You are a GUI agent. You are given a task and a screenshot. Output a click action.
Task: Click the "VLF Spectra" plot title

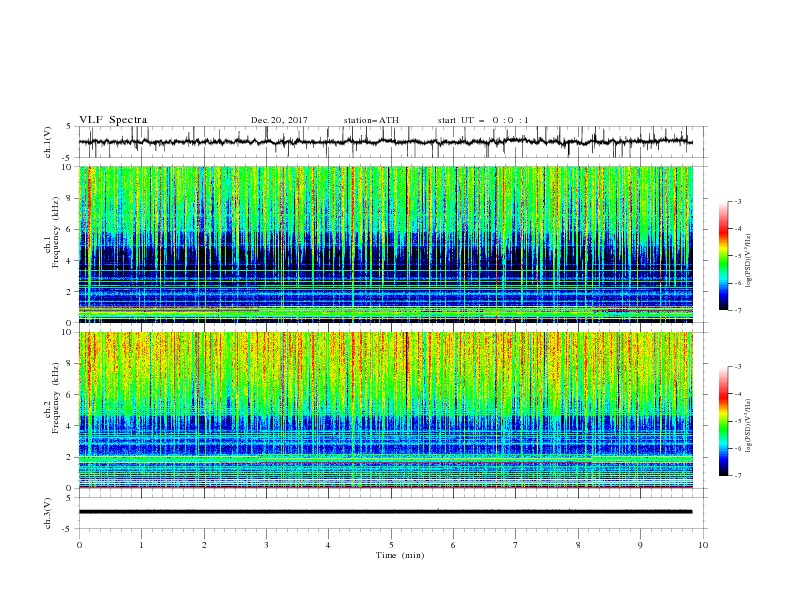(113, 120)
